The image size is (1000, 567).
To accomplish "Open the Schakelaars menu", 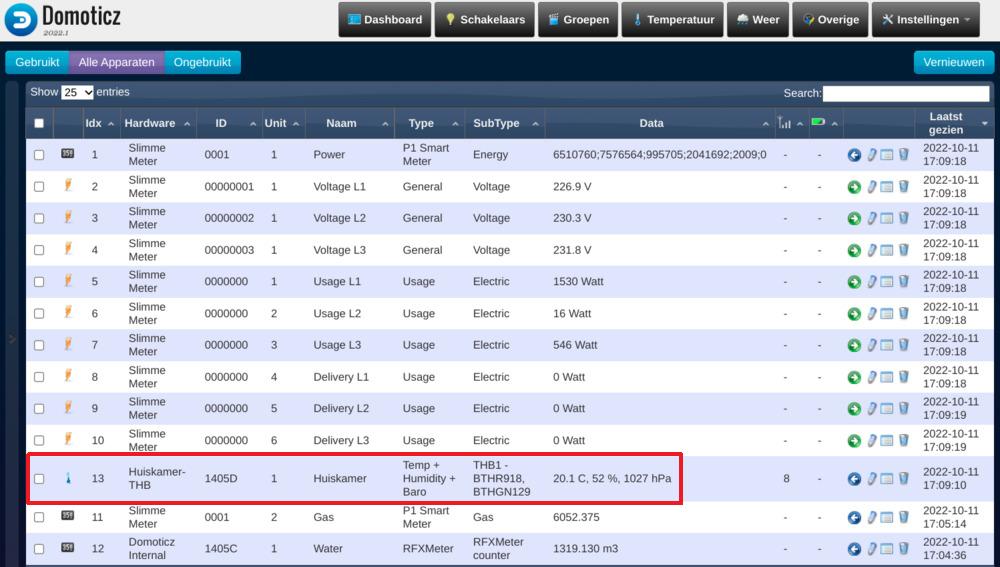I will (x=485, y=20).
